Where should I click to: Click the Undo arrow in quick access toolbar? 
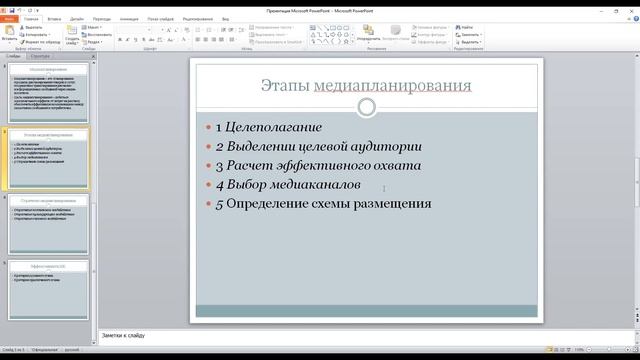[19, 11]
